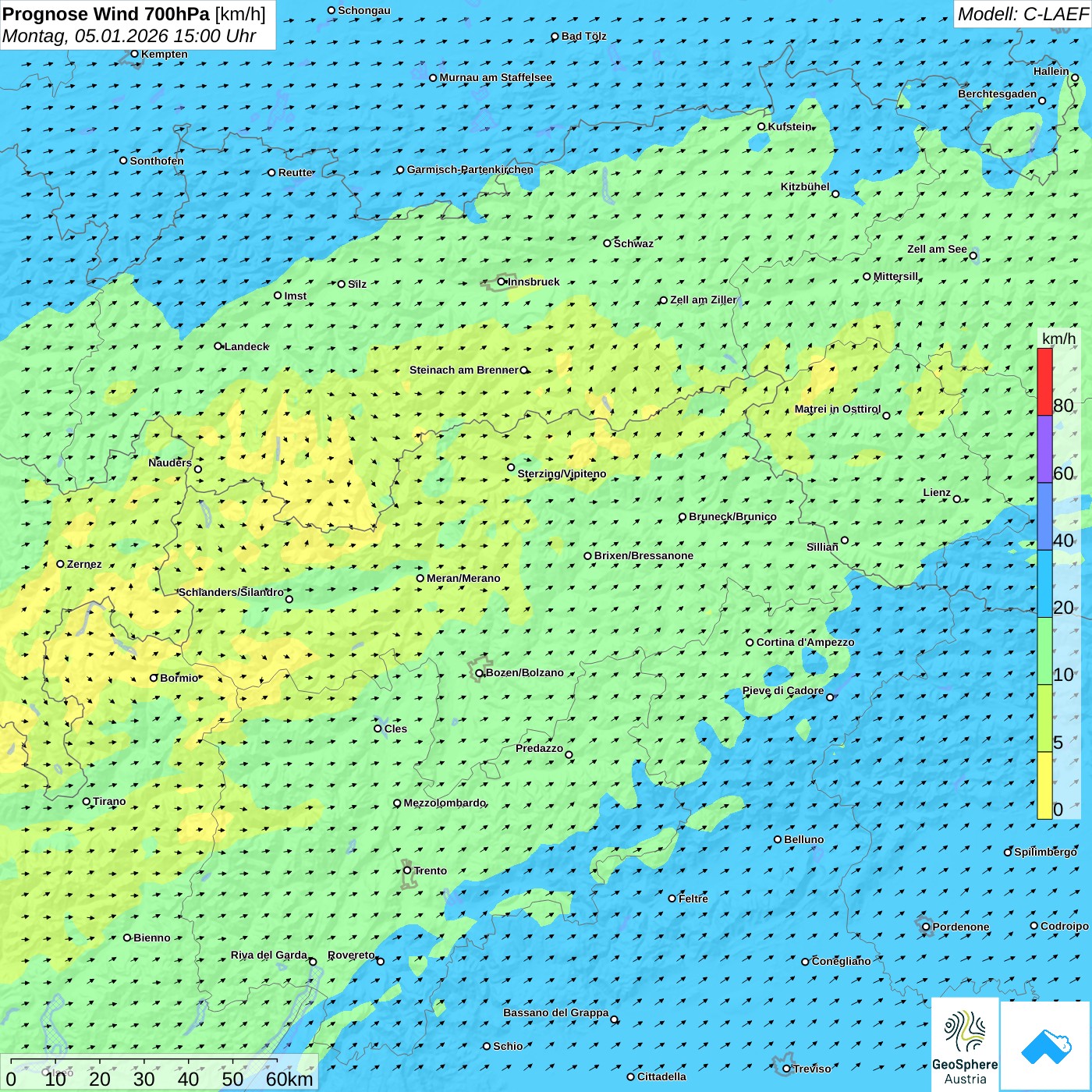
Task: Click the 'Pieve di Cadore' label
Action: pyautogui.click(x=783, y=690)
